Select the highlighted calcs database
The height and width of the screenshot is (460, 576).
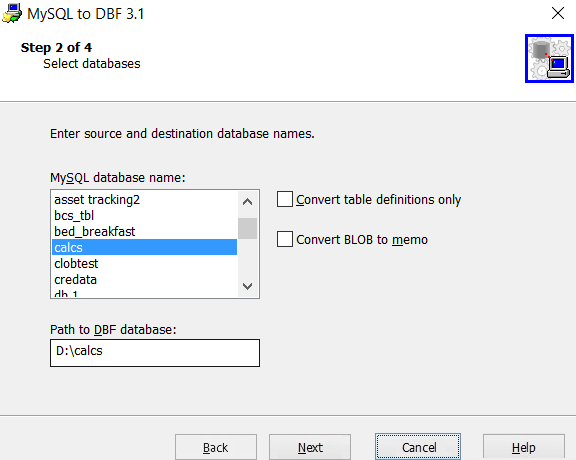[x=144, y=247]
